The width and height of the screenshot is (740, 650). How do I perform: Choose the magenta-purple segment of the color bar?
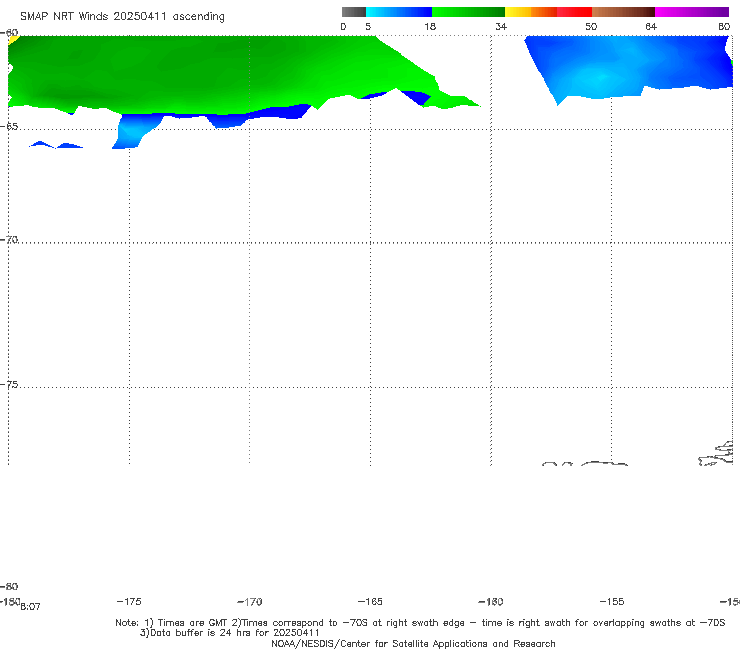pos(692,12)
